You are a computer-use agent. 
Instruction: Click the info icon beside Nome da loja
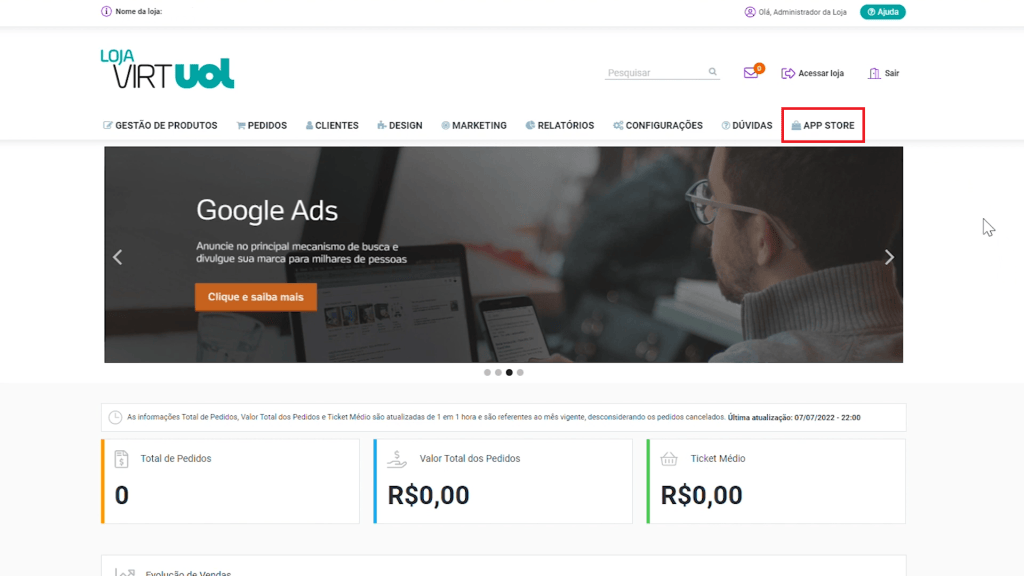coord(106,11)
